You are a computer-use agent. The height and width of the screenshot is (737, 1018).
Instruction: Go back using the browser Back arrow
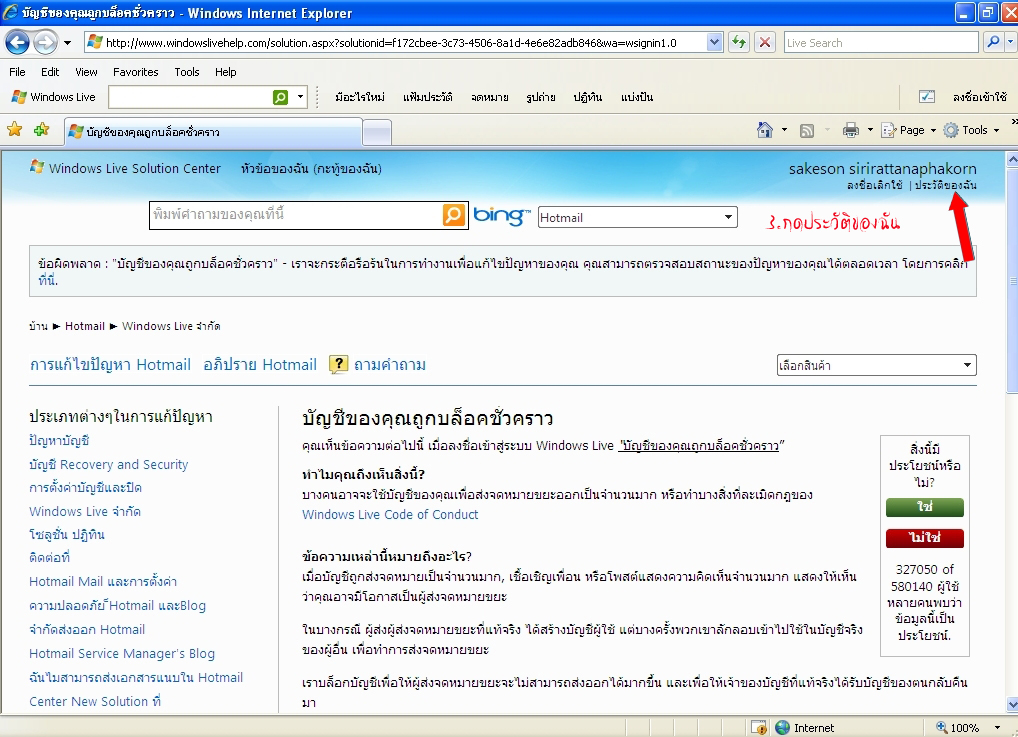(x=18, y=43)
